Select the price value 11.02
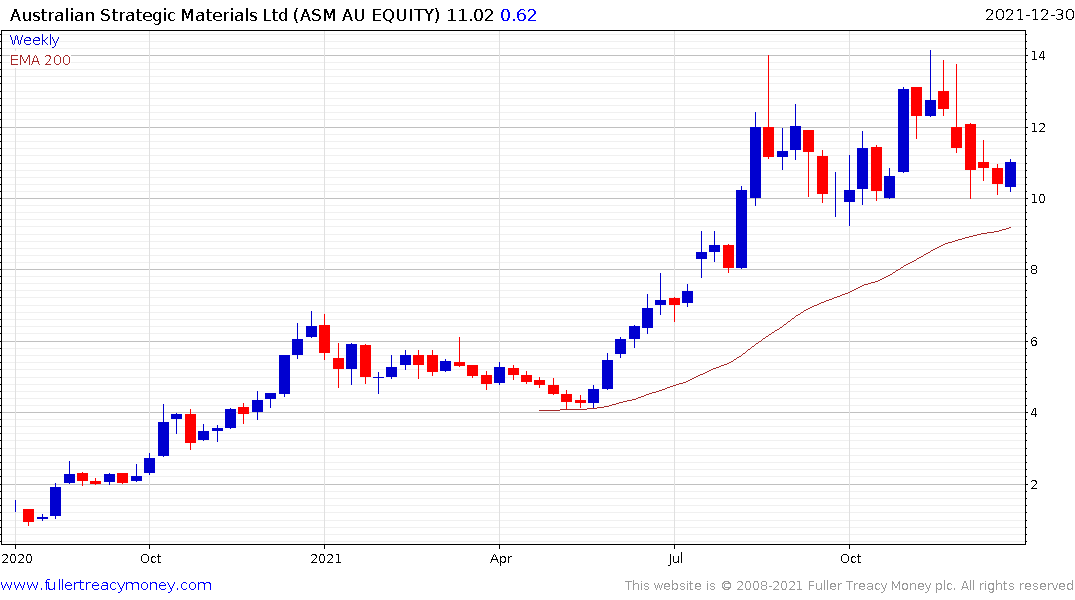This screenshot has width=1075, height=600. pos(470,15)
